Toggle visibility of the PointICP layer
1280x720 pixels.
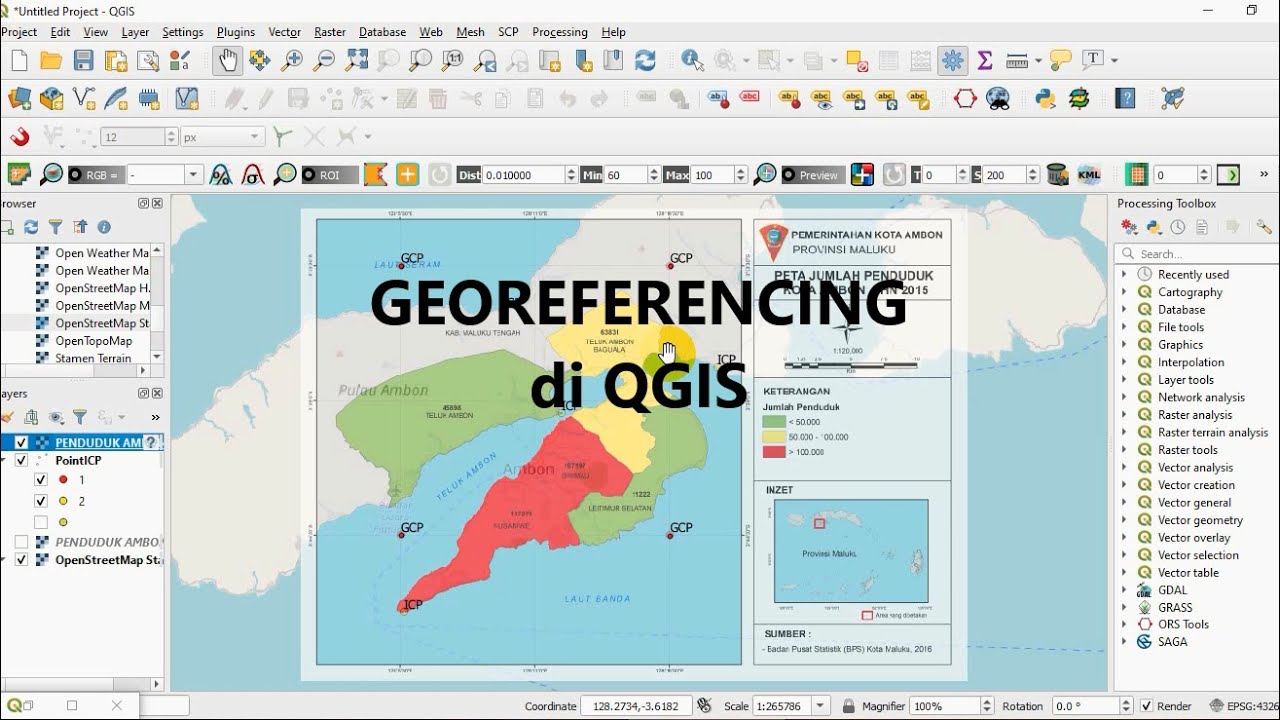point(21,461)
